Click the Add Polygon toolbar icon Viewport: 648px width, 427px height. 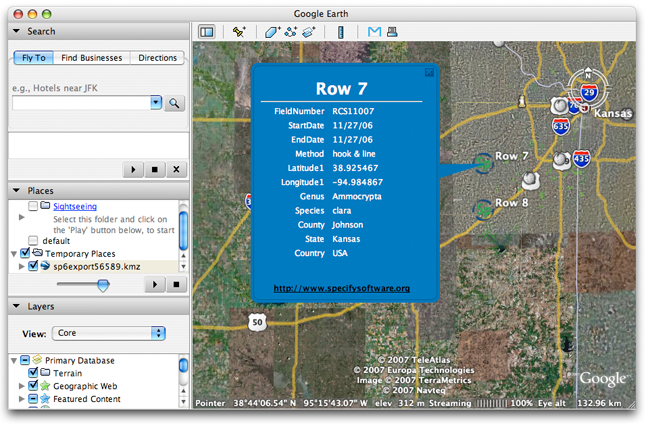[x=272, y=32]
